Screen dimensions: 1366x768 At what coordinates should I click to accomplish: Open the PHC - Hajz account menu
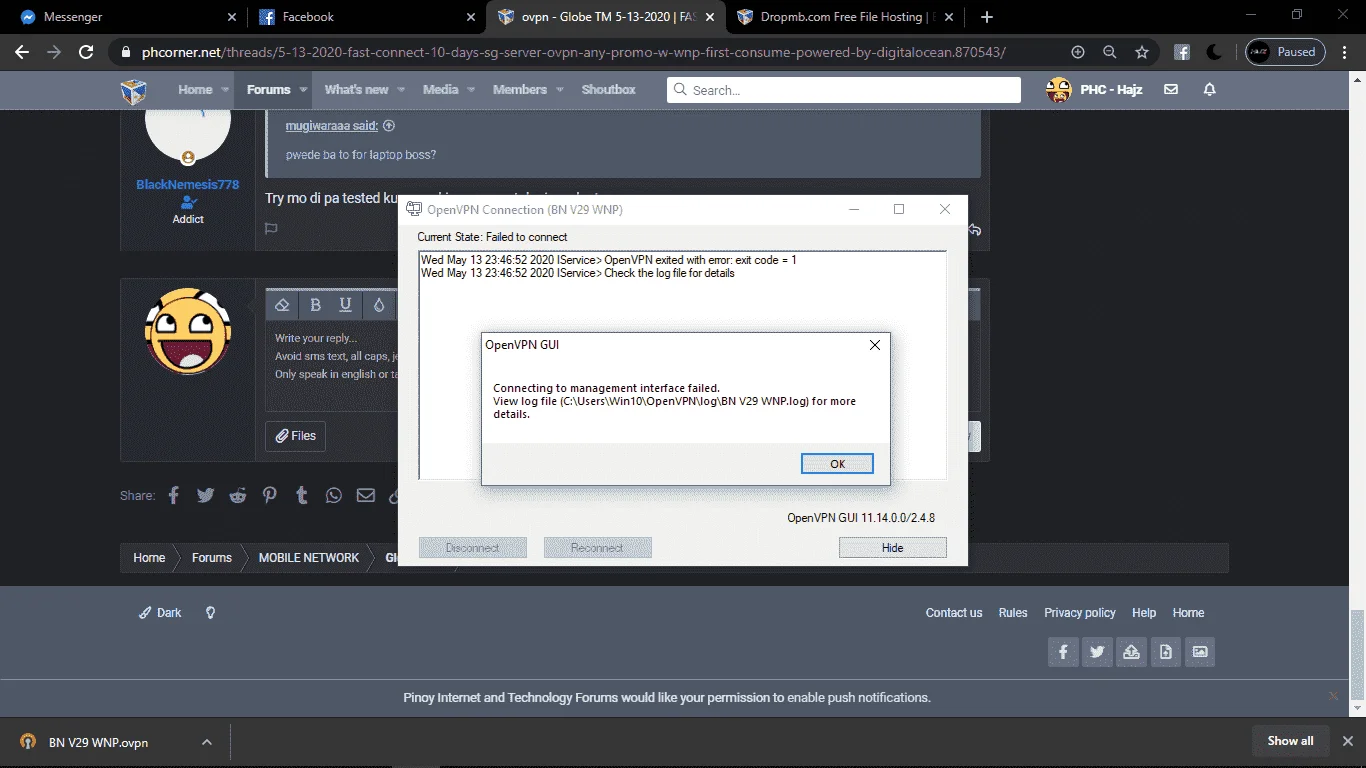point(1094,90)
